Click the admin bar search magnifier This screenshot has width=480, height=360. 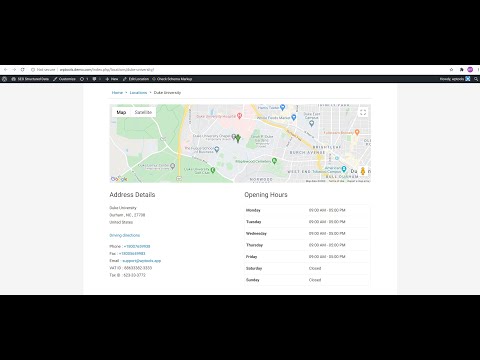476,79
